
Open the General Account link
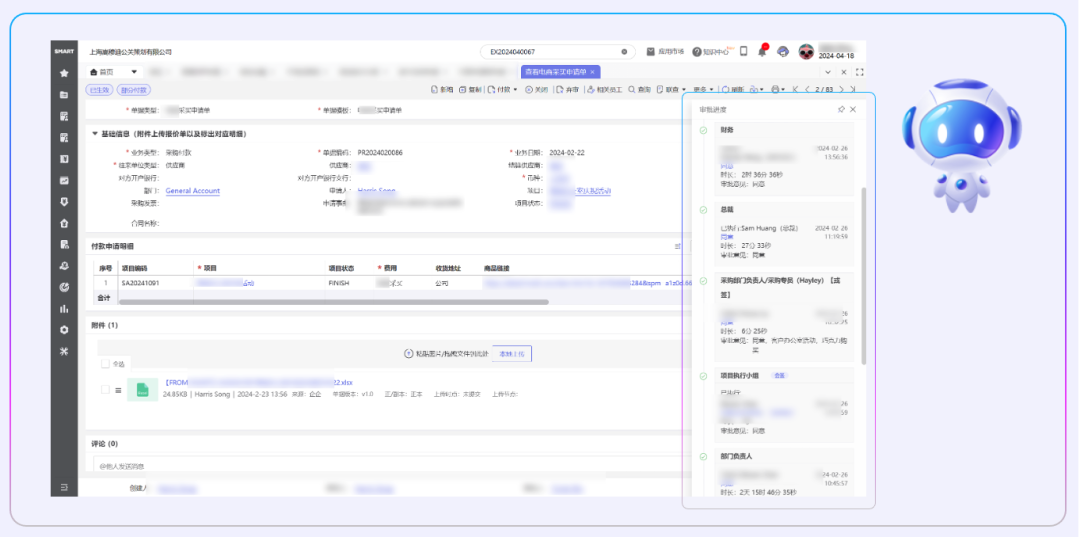click(192, 191)
